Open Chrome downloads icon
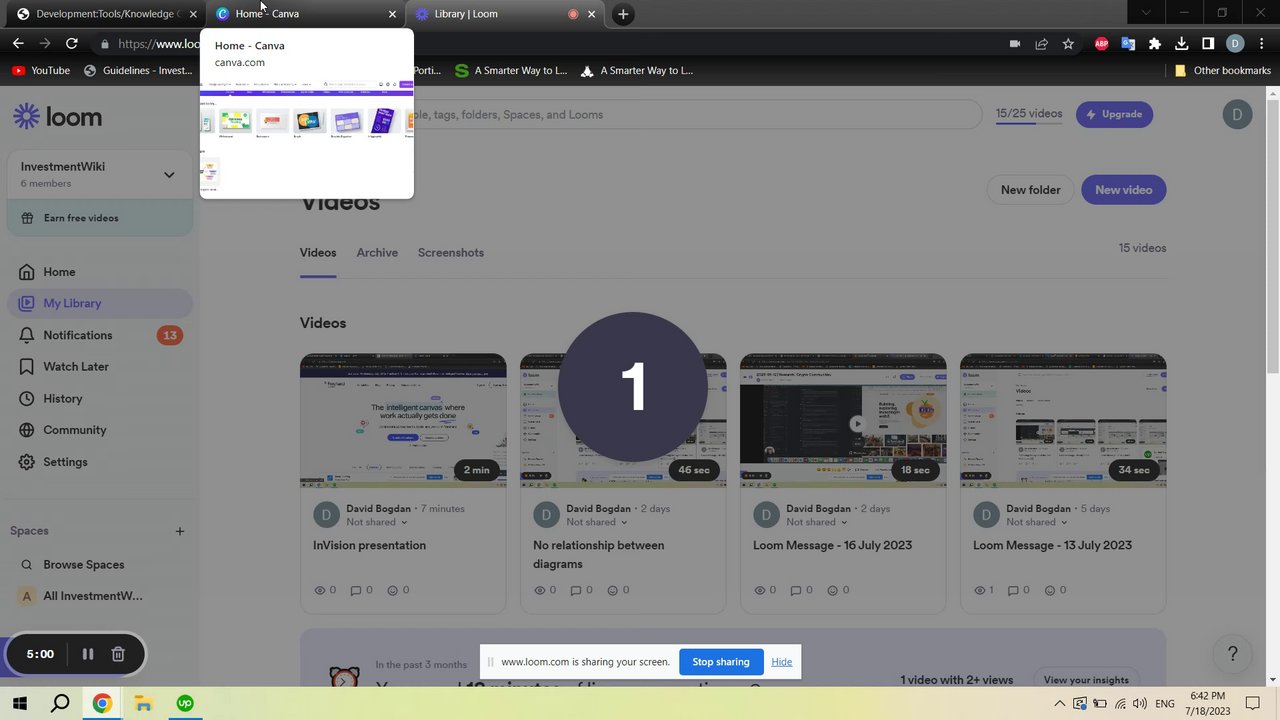 pos(1181,44)
